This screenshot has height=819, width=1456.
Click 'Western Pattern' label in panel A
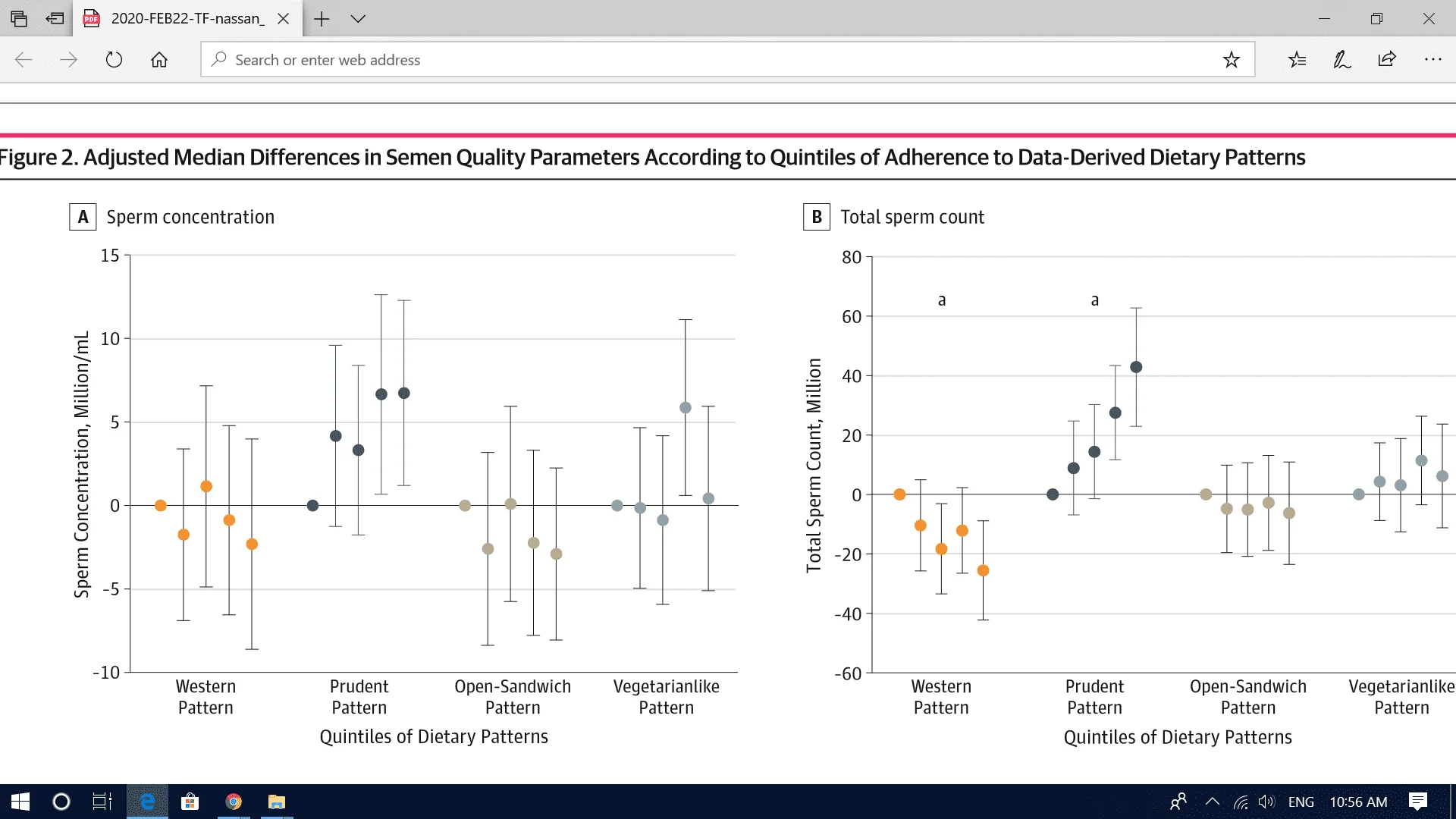206,697
